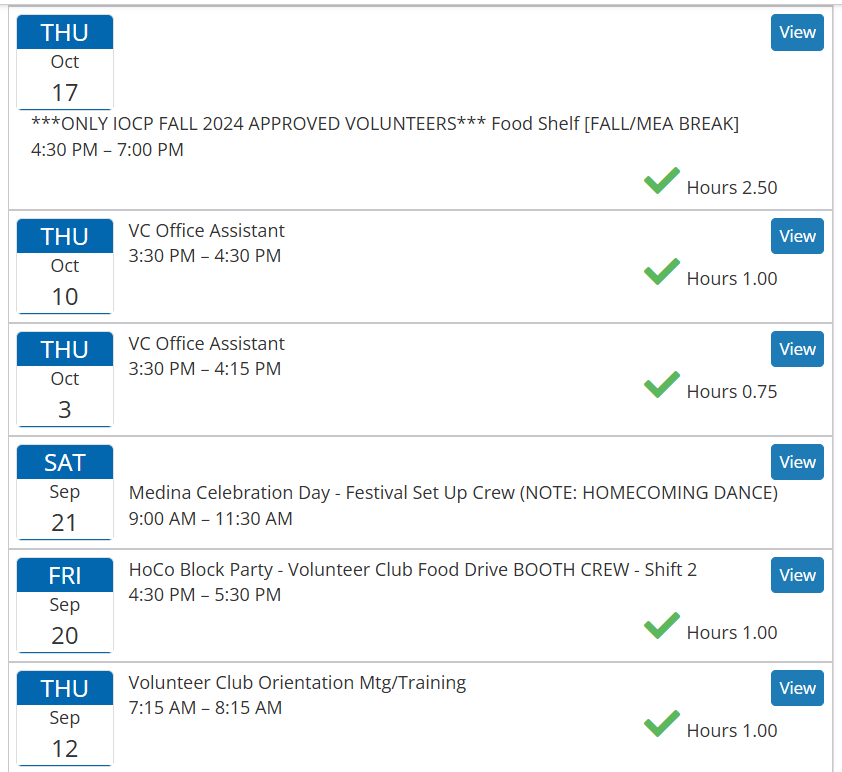
Task: Click the THU Oct 10 calendar date badge
Action: (65, 266)
